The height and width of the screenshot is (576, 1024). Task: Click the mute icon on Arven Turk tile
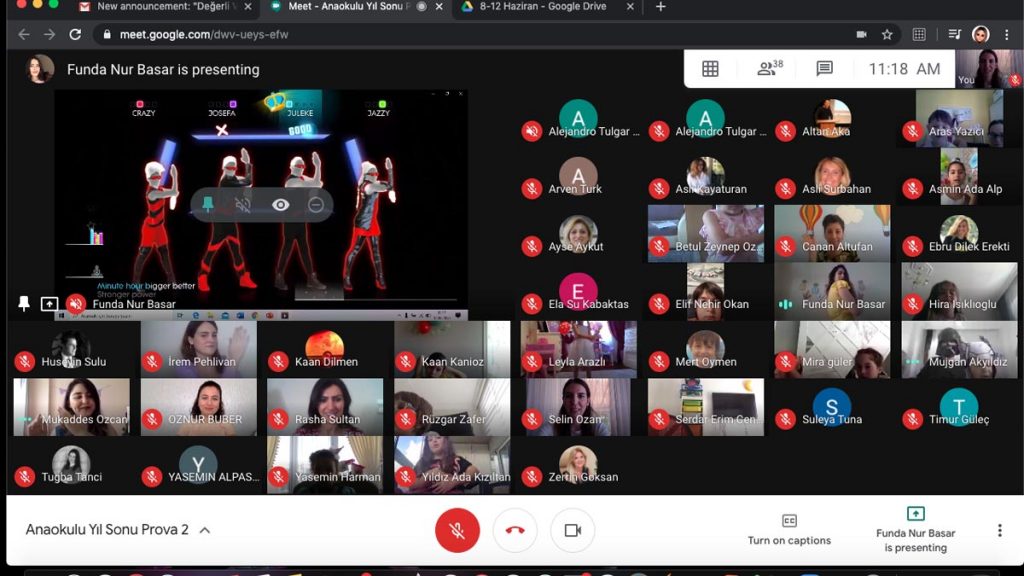(532, 189)
